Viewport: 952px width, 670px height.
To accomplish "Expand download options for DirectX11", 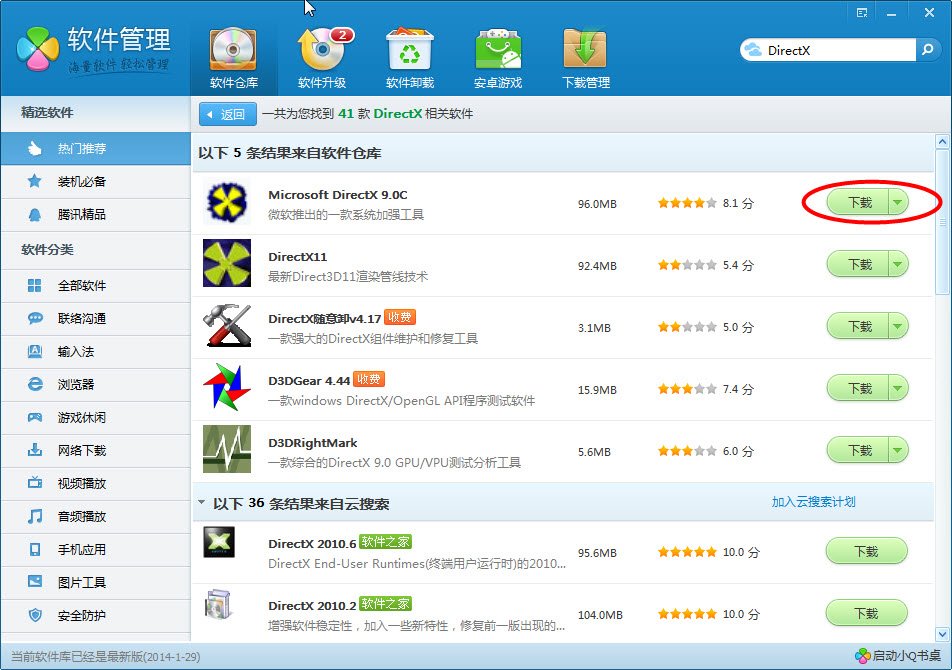I will coord(898,265).
